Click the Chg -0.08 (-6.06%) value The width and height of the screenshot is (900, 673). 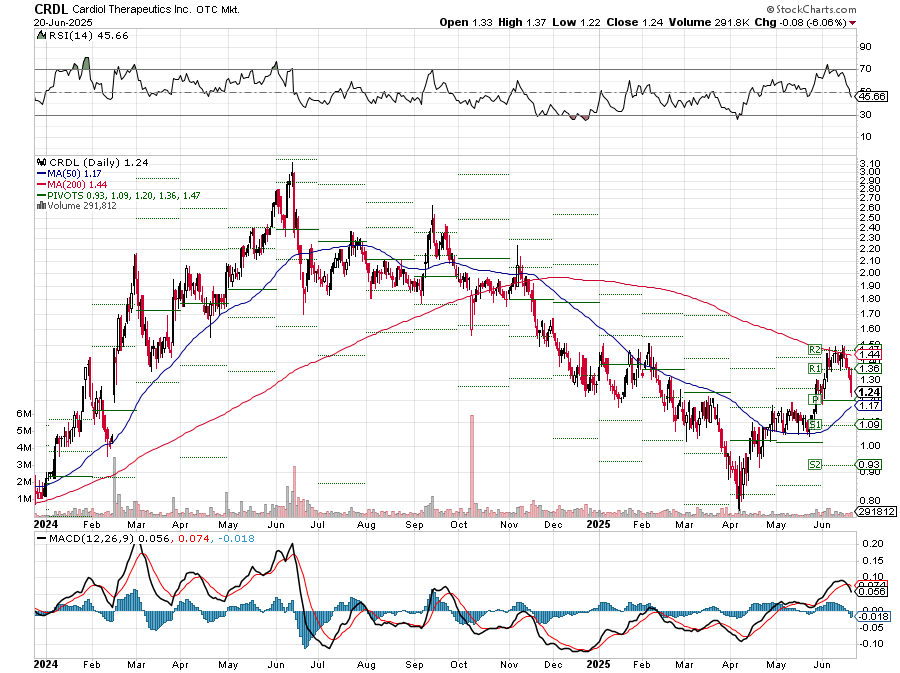pyautogui.click(x=801, y=22)
